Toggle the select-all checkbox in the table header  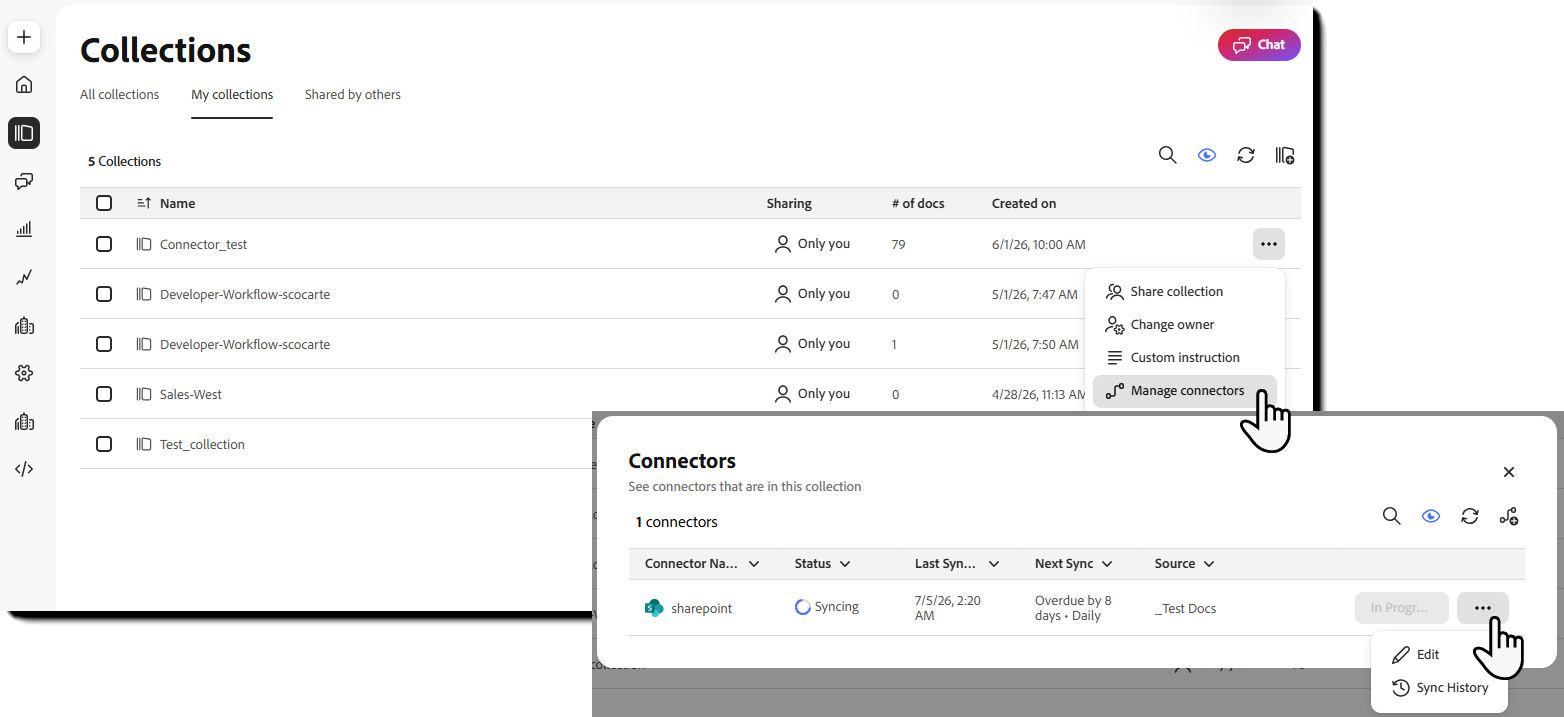[104, 203]
